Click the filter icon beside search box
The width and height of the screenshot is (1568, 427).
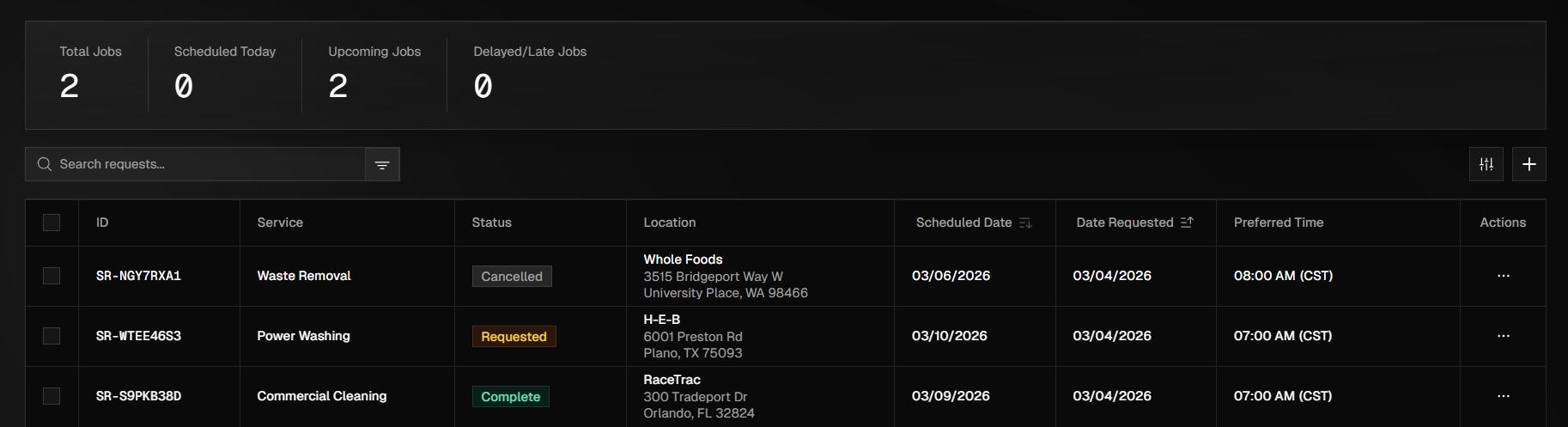382,165
